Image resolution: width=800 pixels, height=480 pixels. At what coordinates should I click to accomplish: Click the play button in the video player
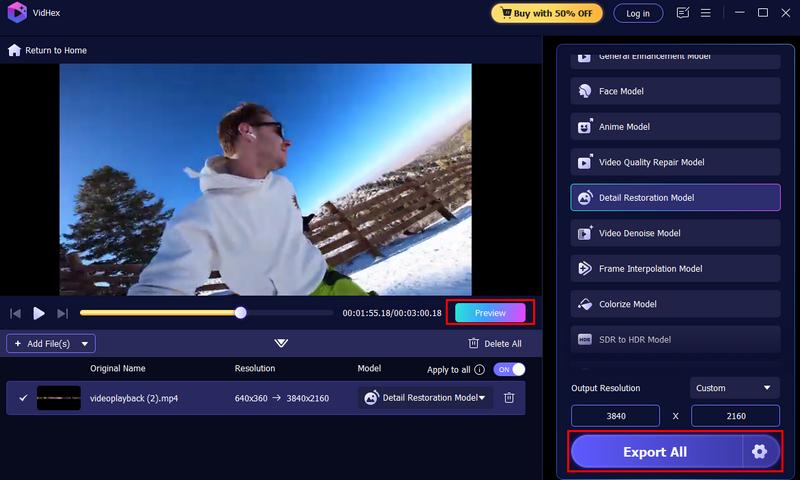tap(39, 313)
